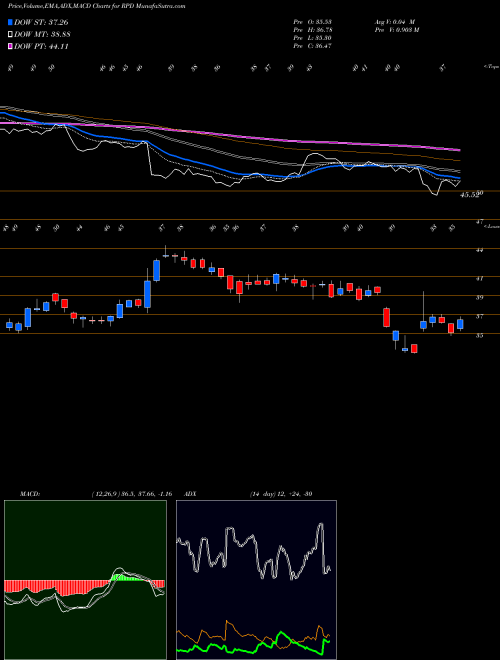Click the 'Avg V' average volume text

tap(395, 22)
